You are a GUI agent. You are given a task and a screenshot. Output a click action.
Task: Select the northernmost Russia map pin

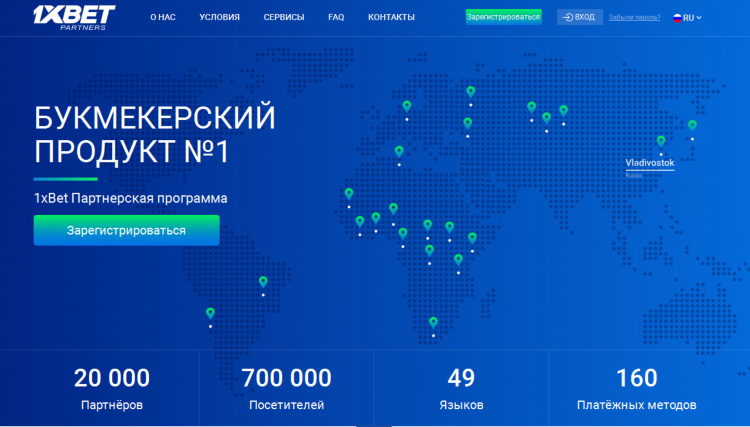coord(471,91)
